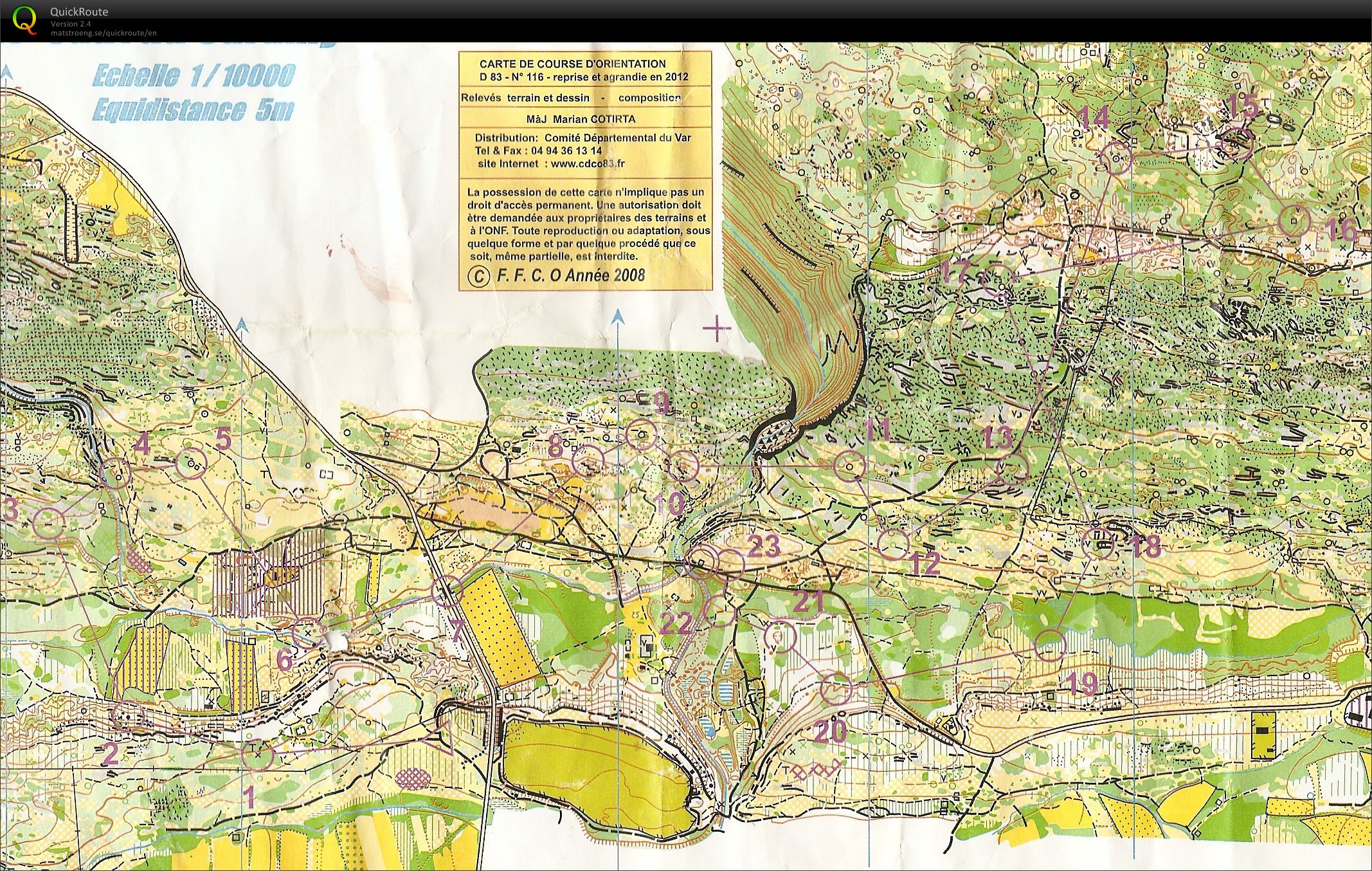The image size is (1372, 871).
Task: Click the 'Echelle 1/10000' scale text
Action: click(194, 76)
